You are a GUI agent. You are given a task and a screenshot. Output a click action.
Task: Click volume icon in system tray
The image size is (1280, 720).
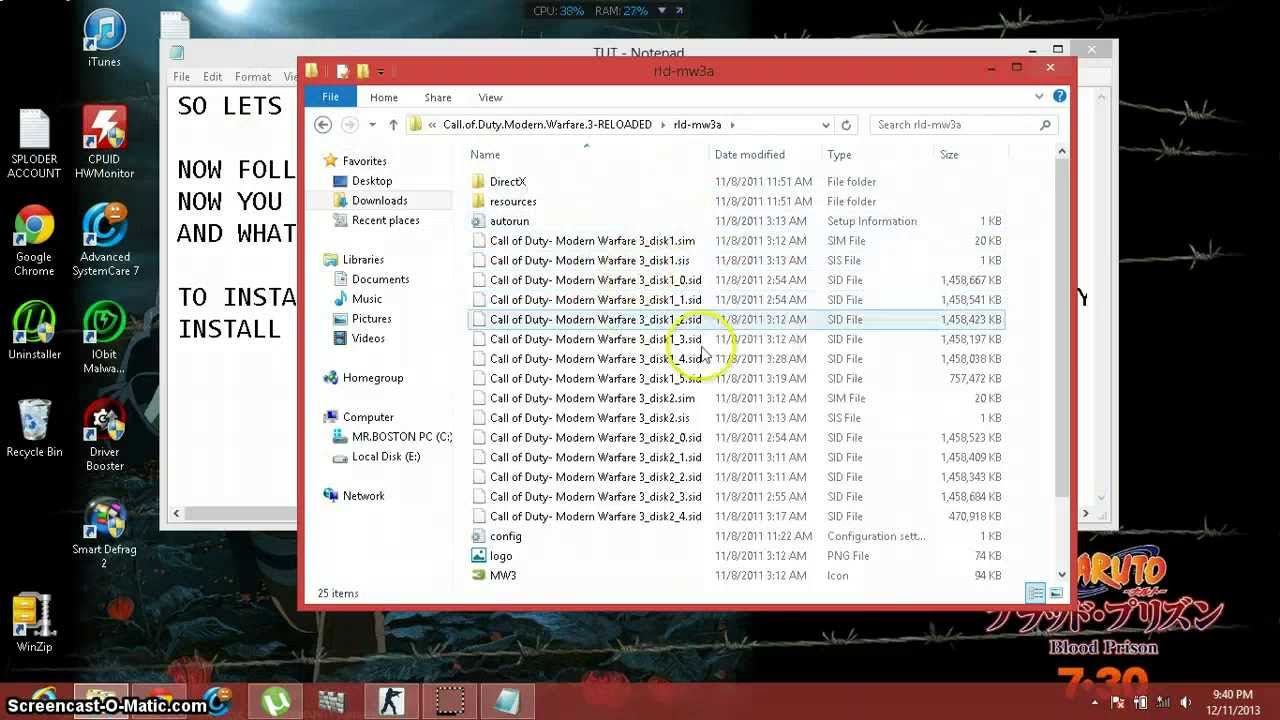click(1185, 702)
